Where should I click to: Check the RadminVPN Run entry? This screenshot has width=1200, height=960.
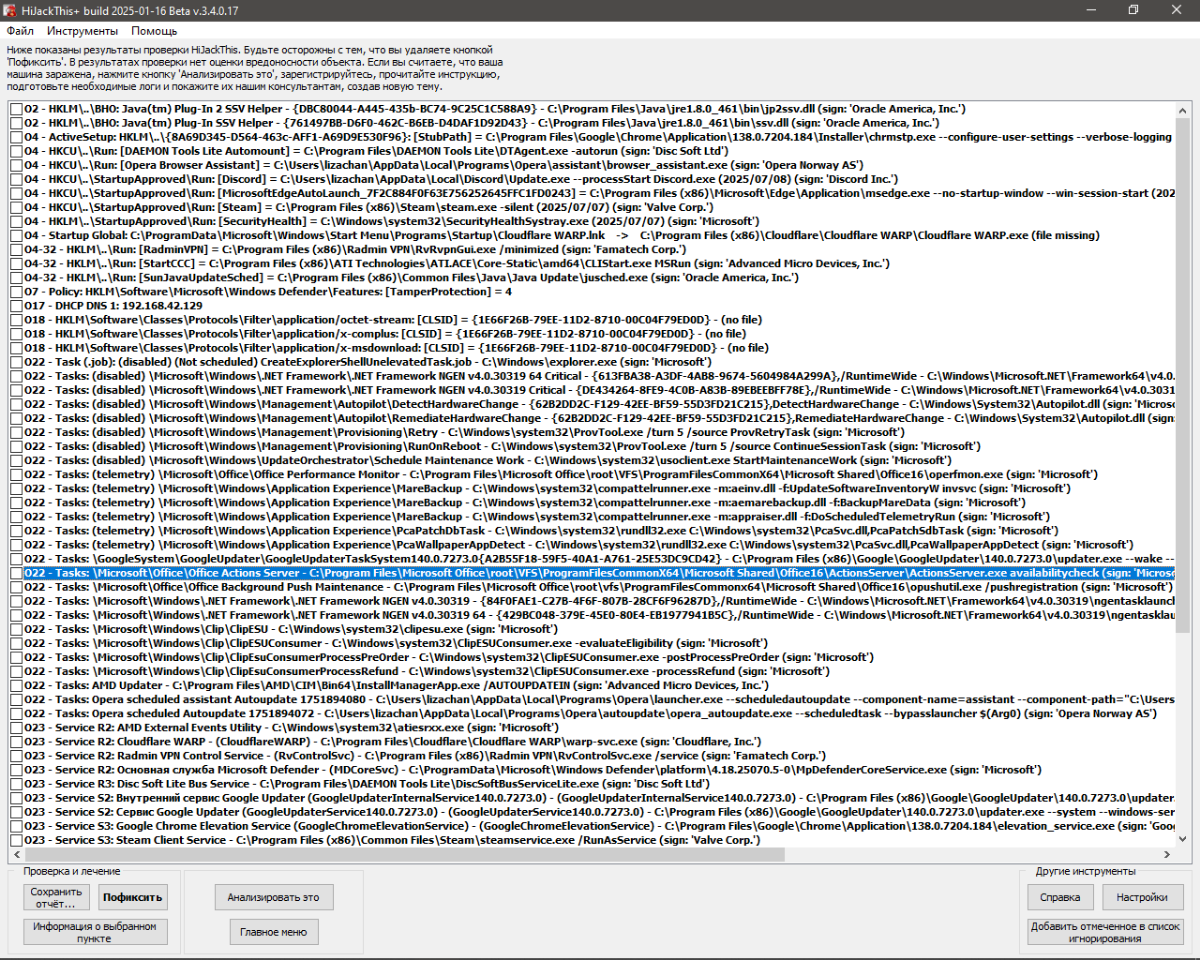tap(17, 249)
